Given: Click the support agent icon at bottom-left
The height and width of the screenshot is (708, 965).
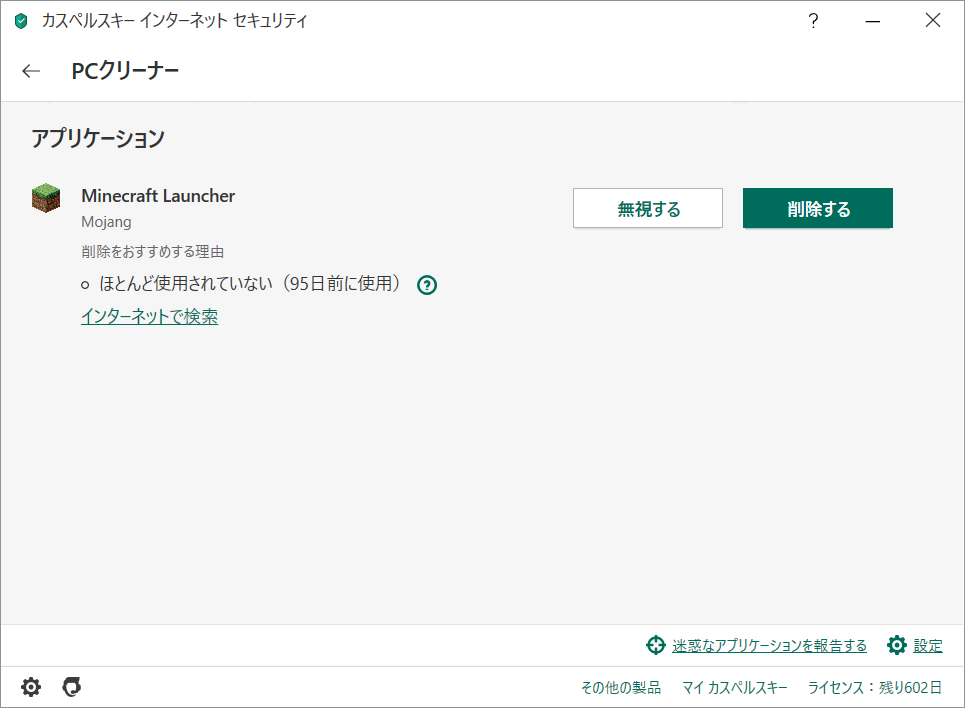Looking at the screenshot, I should tap(71, 687).
